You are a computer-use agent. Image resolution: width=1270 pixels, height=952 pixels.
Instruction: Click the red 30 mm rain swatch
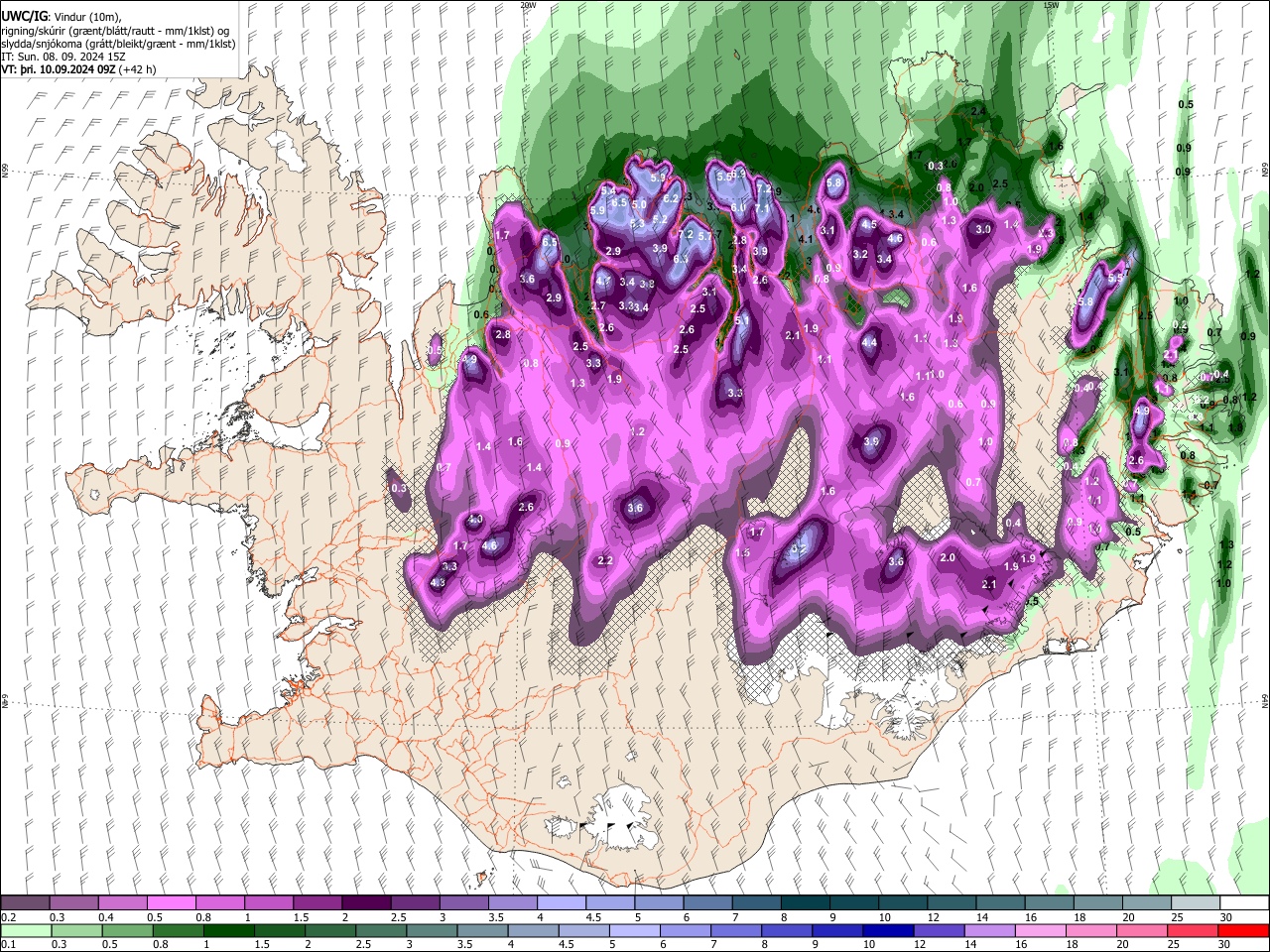coord(1243,930)
